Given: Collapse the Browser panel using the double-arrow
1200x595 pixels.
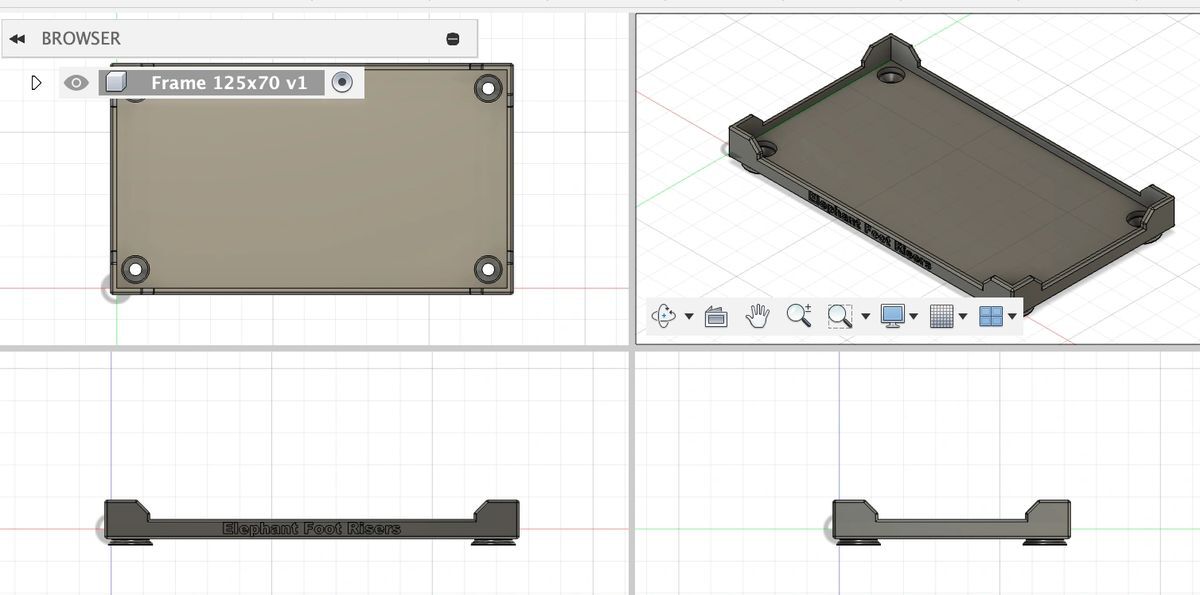Looking at the screenshot, I should click(17, 38).
